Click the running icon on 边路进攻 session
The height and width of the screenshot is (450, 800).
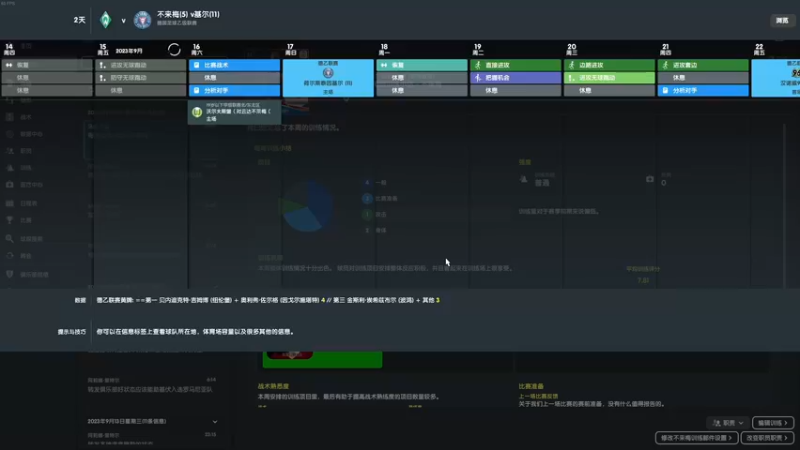572,65
